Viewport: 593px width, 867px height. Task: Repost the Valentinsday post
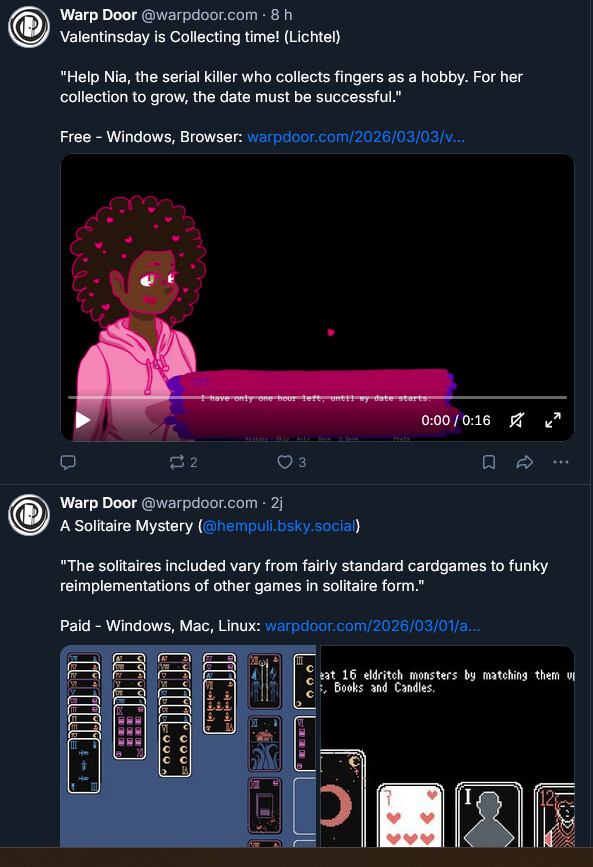(x=183, y=462)
